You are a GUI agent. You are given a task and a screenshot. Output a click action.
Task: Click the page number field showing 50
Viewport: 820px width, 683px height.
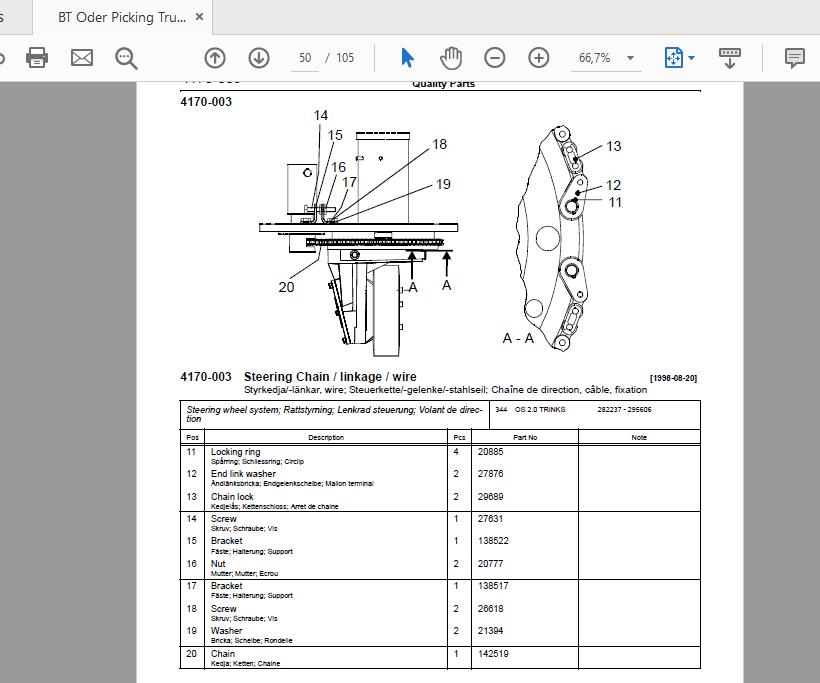(x=305, y=58)
